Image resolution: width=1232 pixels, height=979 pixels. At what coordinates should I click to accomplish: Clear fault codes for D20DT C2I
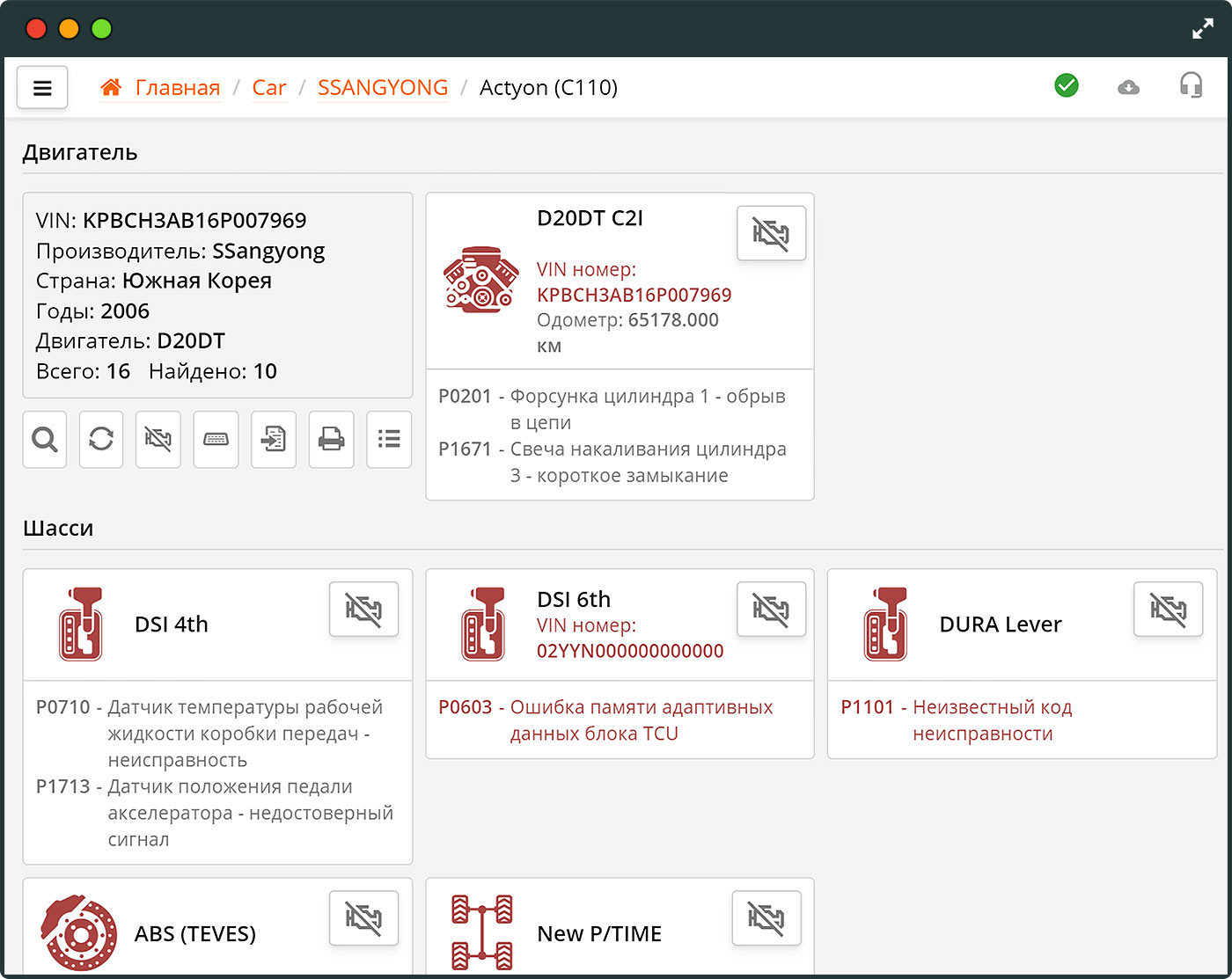(771, 233)
